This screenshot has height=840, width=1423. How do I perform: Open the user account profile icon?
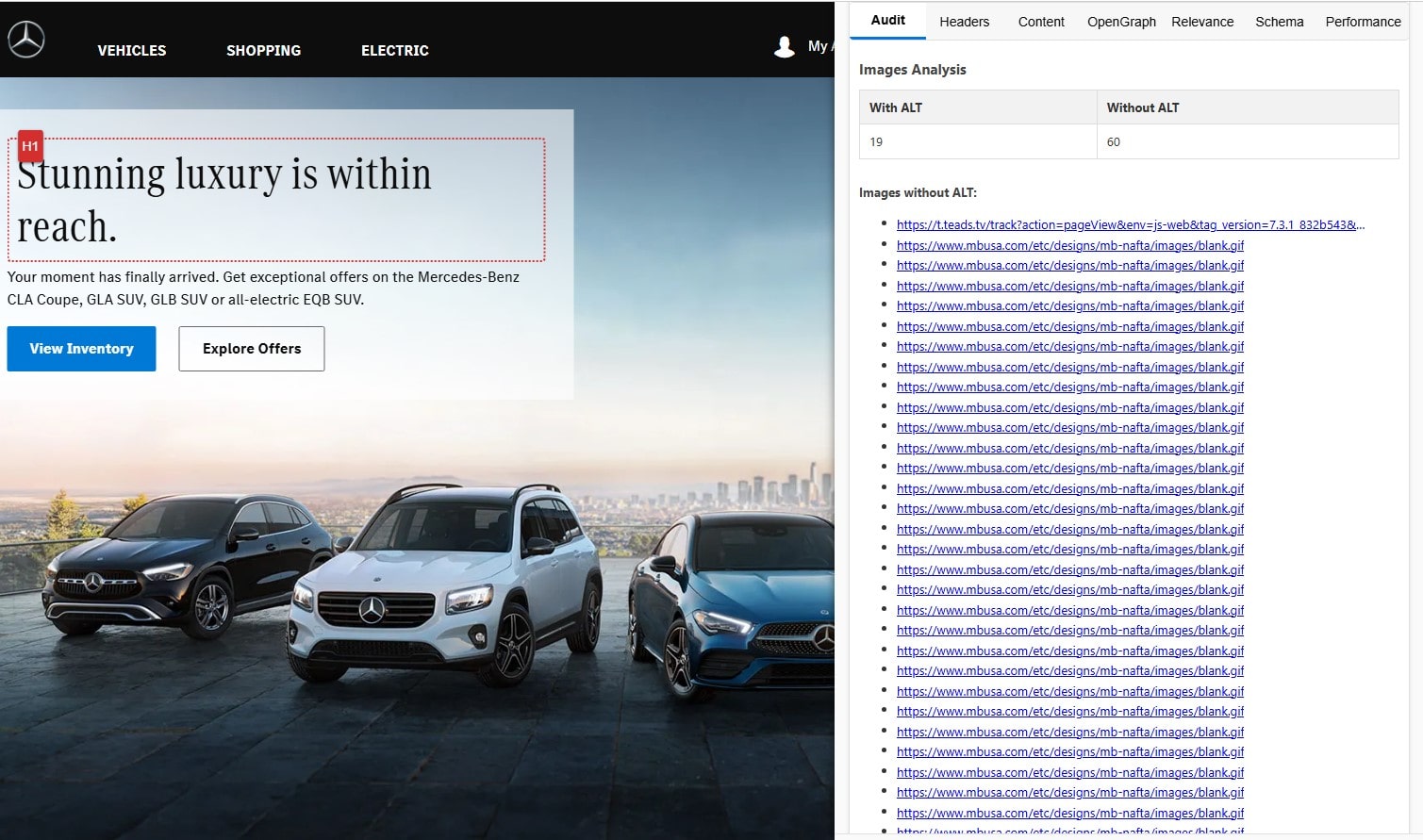(784, 46)
